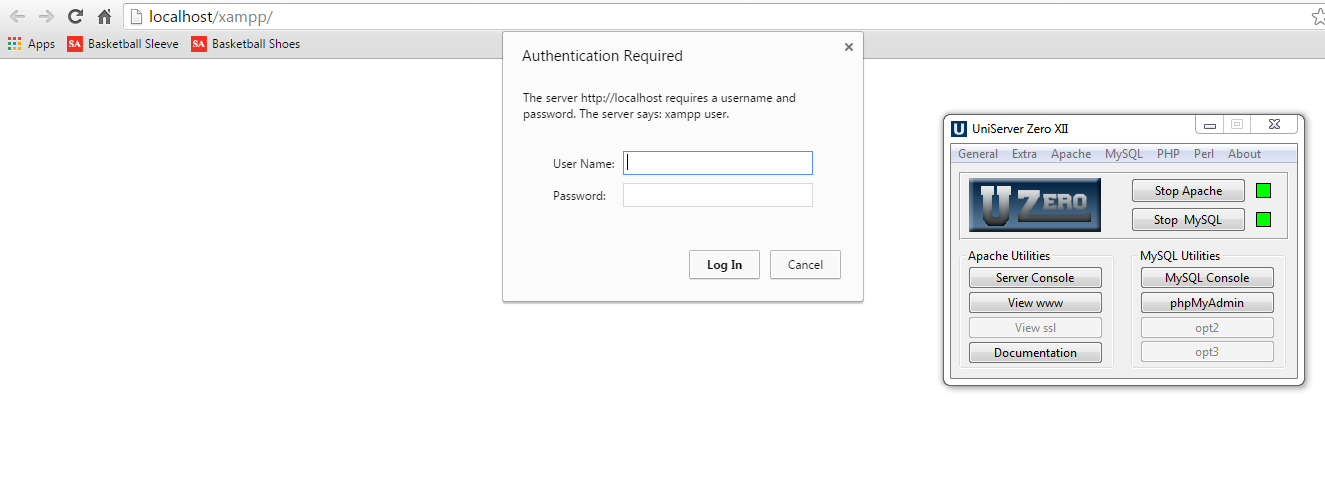Click the browser forward arrow
Viewport: 1325px width, 497px height.
coord(46,16)
